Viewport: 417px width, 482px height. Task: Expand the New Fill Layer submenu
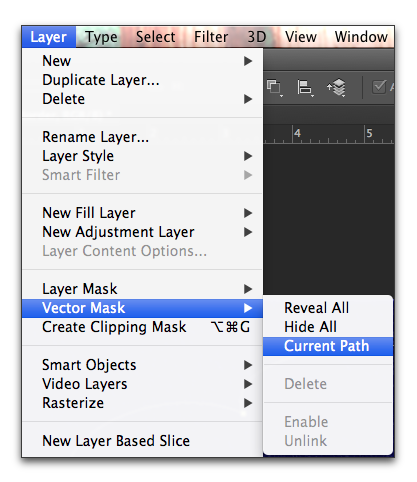(x=142, y=213)
